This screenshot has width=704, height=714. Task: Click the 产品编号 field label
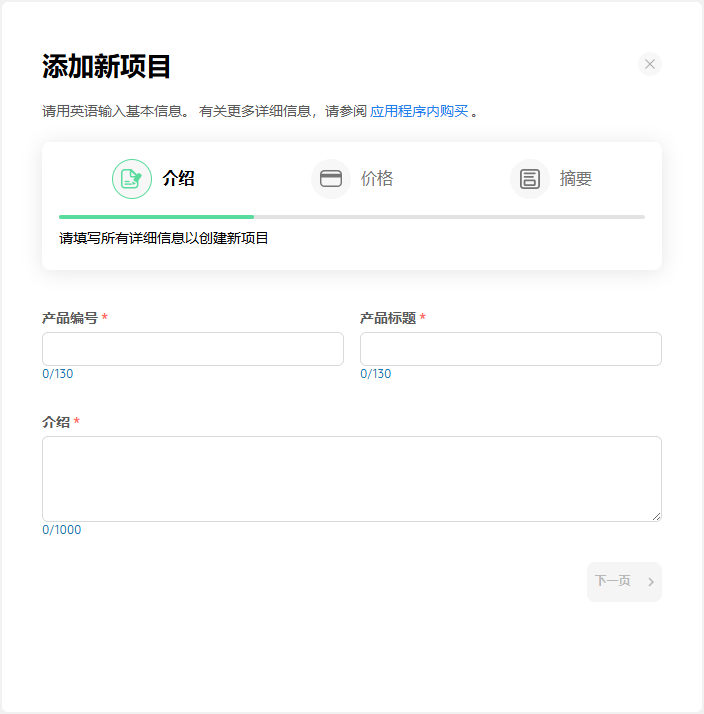click(69, 318)
